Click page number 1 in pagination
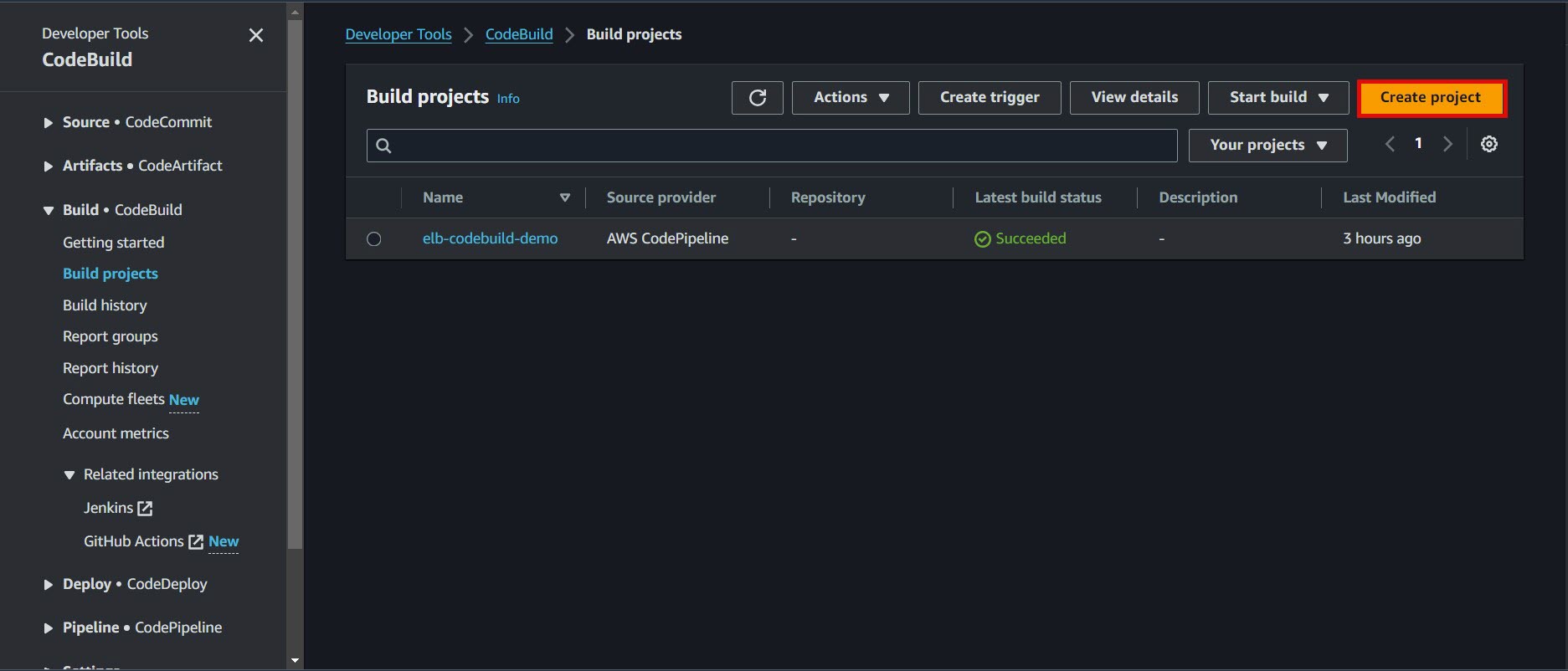 (x=1418, y=144)
